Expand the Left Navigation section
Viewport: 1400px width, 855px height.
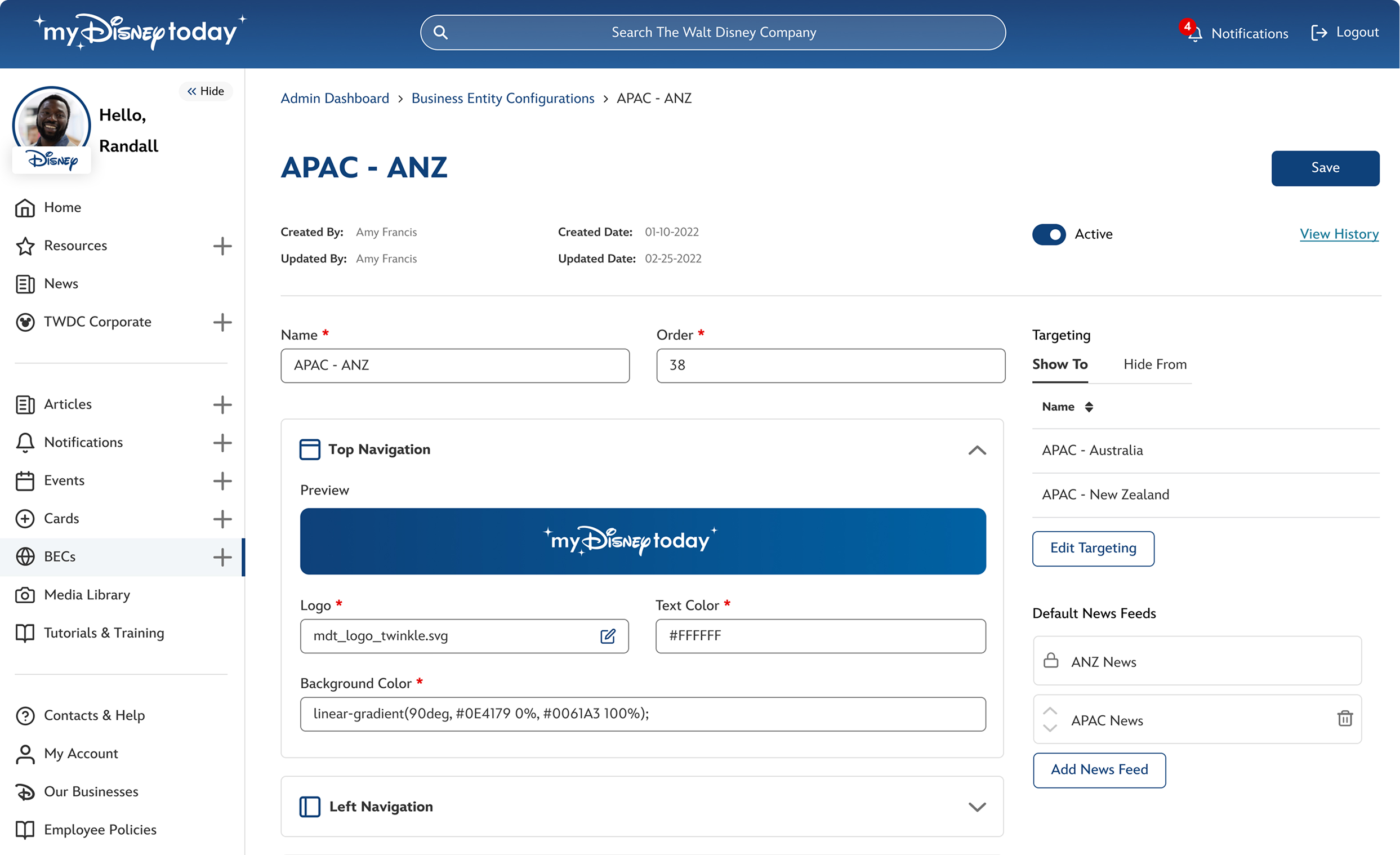pos(977,807)
